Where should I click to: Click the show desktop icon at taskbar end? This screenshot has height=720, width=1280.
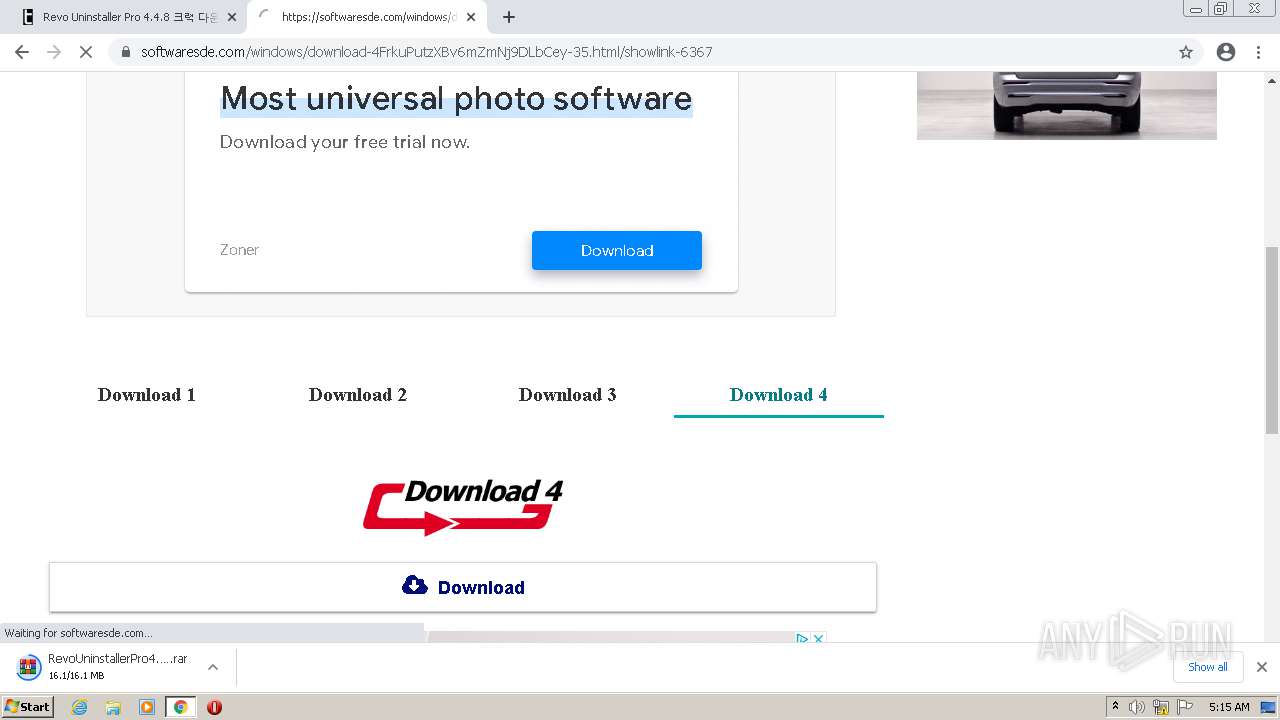click(x=1269, y=707)
